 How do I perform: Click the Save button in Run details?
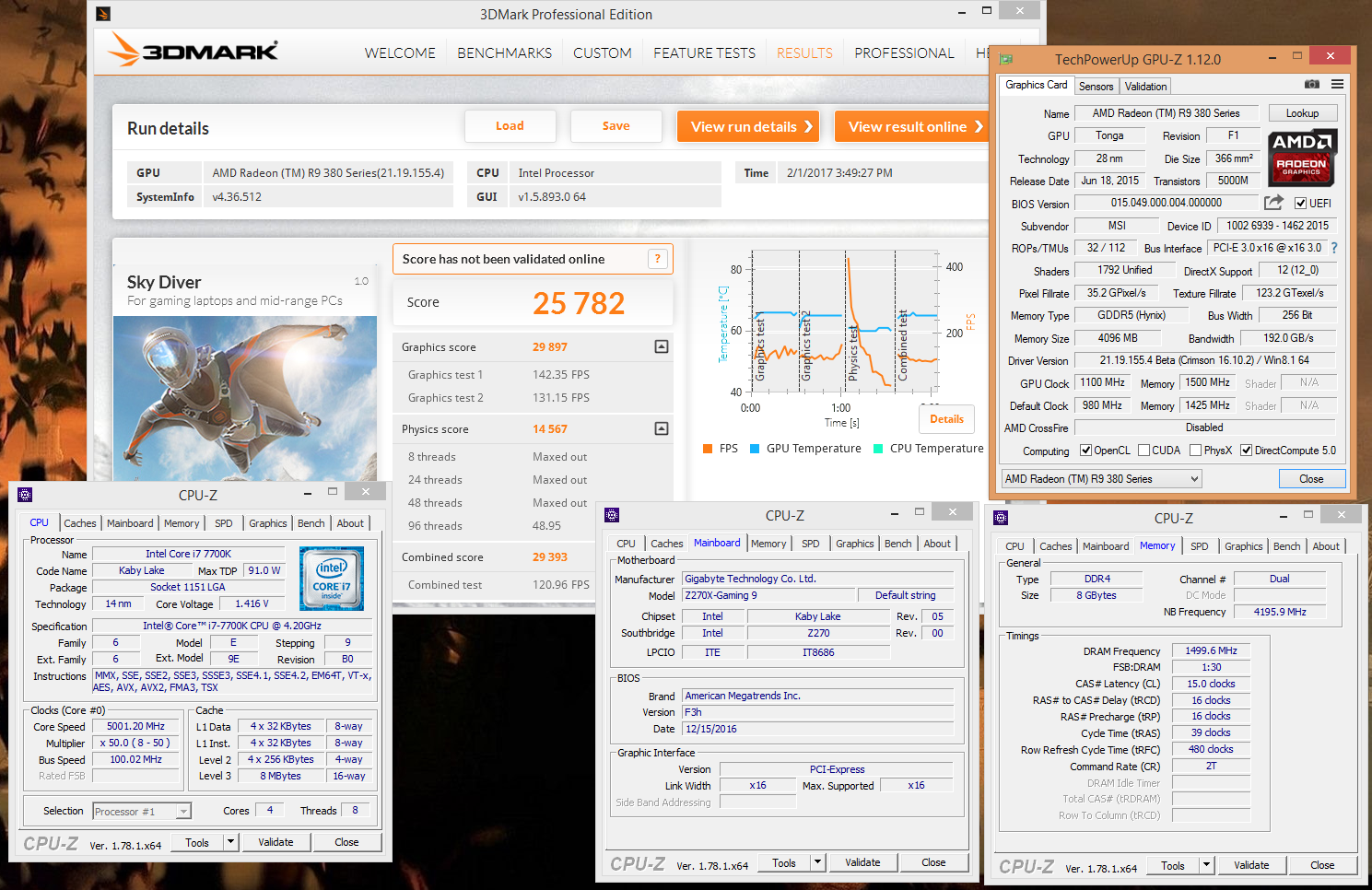click(x=616, y=126)
